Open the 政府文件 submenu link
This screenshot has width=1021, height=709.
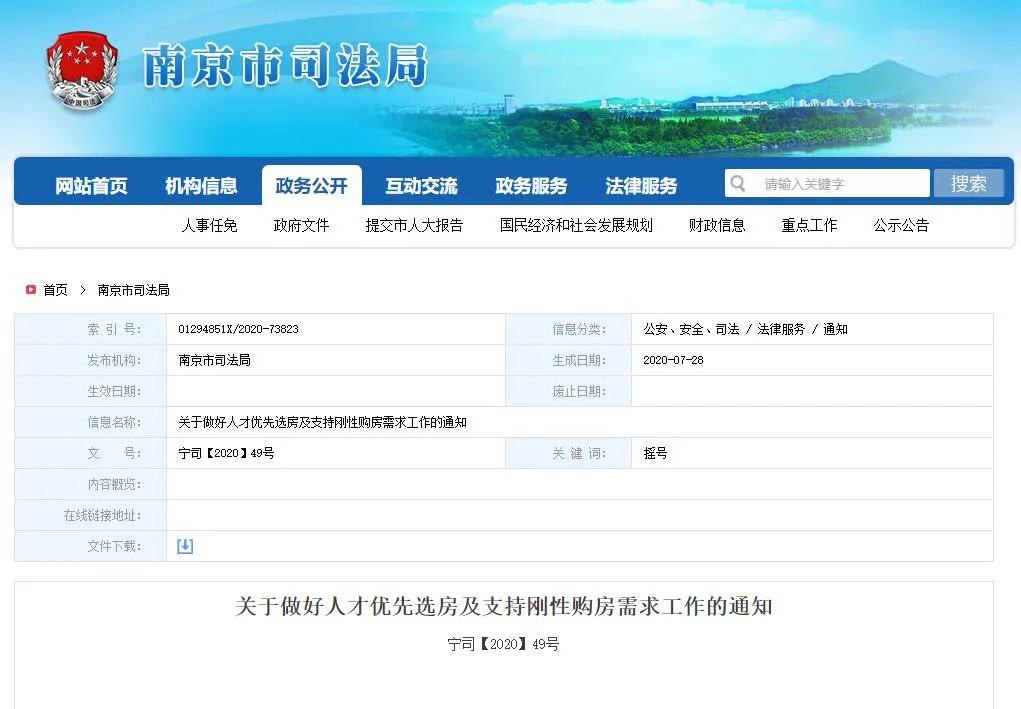[x=301, y=226]
